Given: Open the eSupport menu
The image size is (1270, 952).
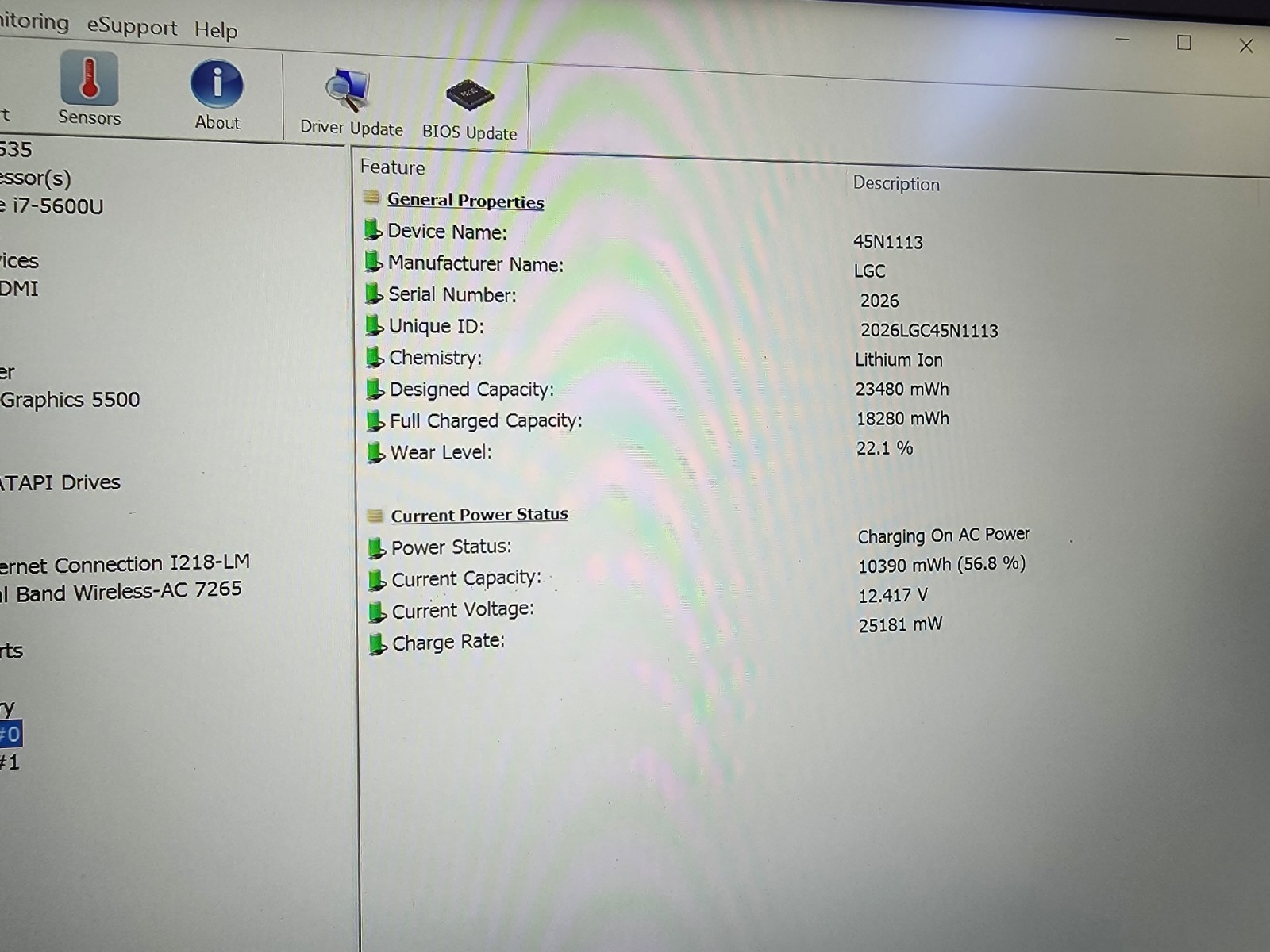Looking at the screenshot, I should tap(132, 26).
